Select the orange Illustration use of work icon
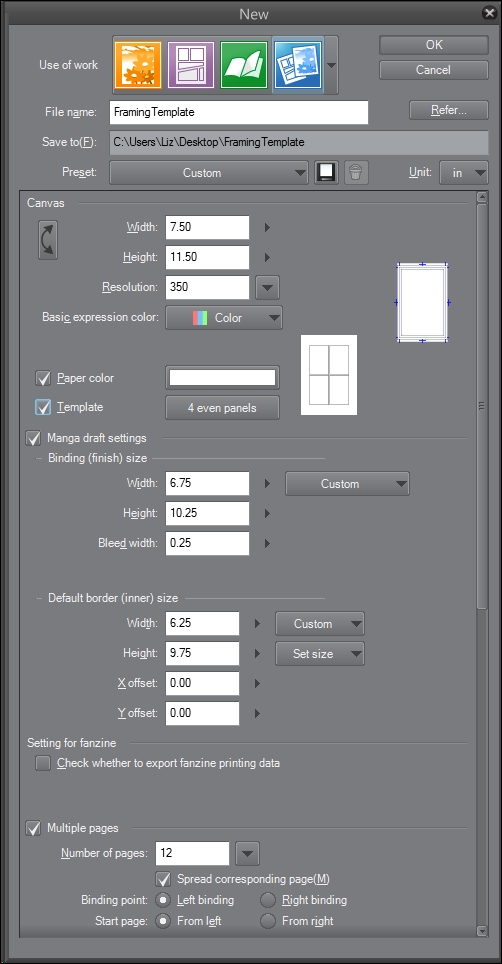Screen dimensions: 502x964 138,65
